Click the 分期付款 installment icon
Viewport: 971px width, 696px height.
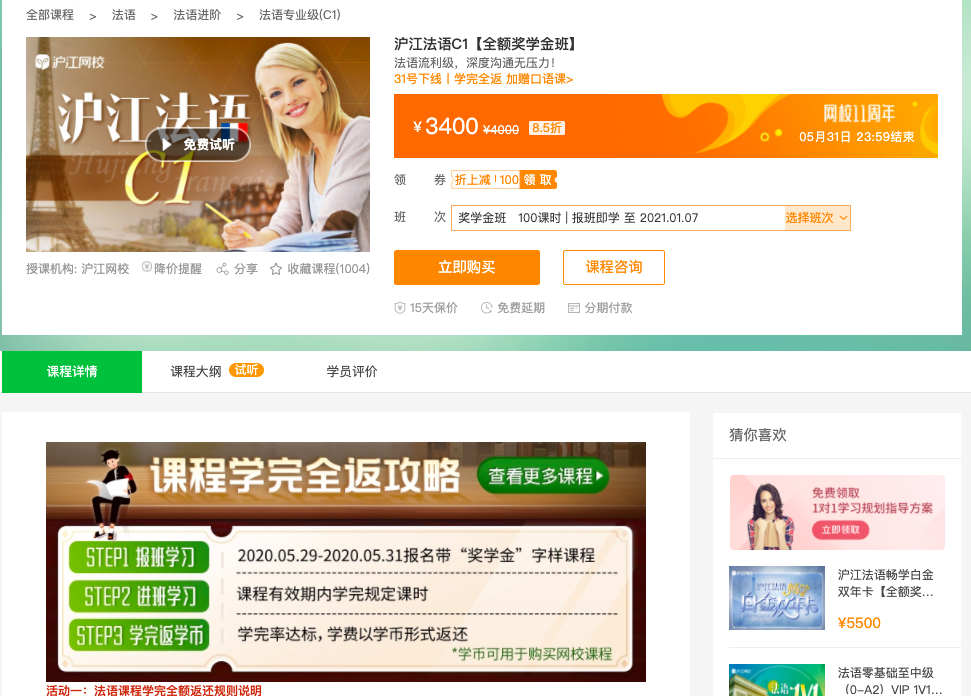click(x=574, y=308)
